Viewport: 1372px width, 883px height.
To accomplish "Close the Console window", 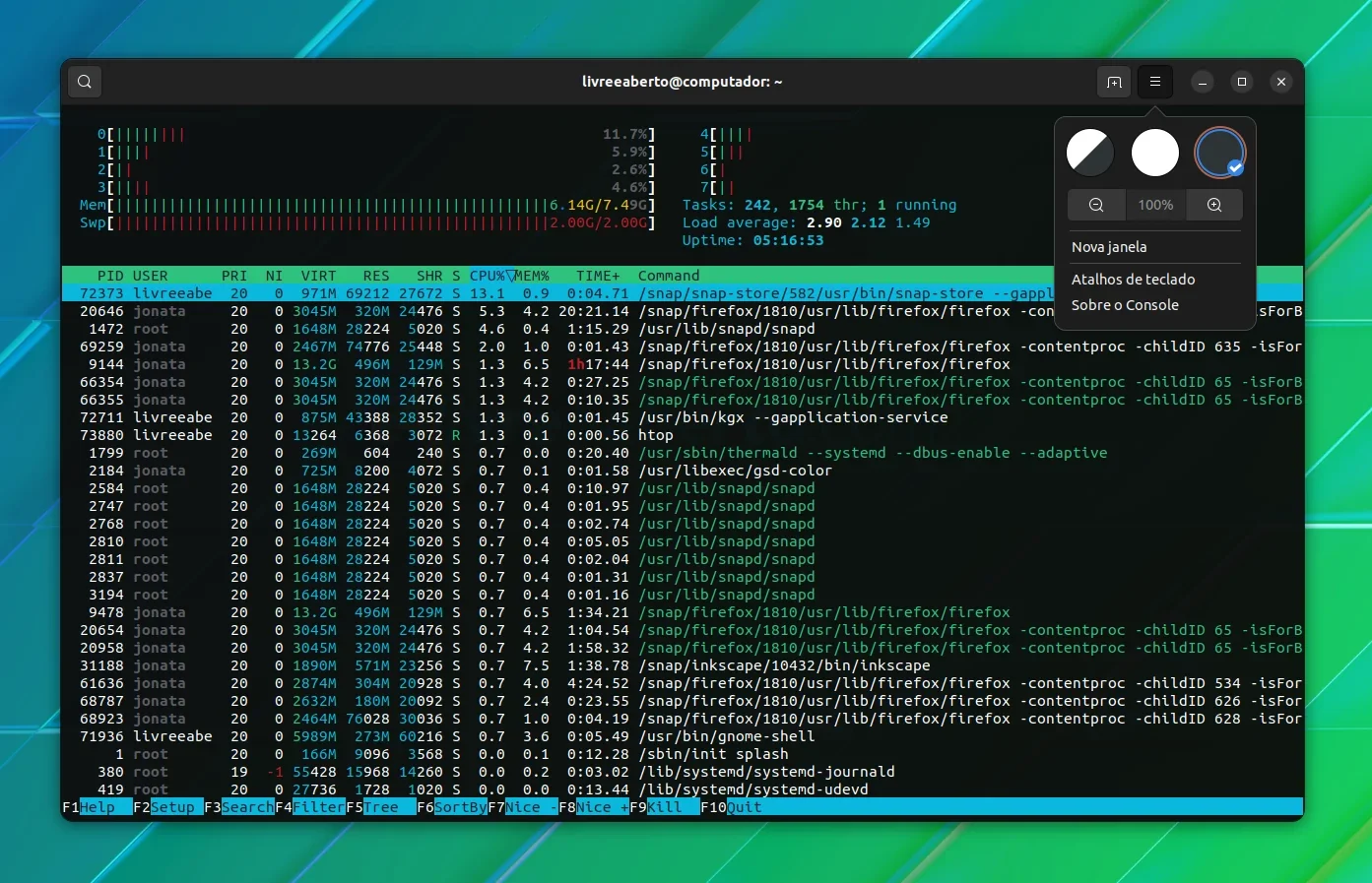I will pos(1281,82).
